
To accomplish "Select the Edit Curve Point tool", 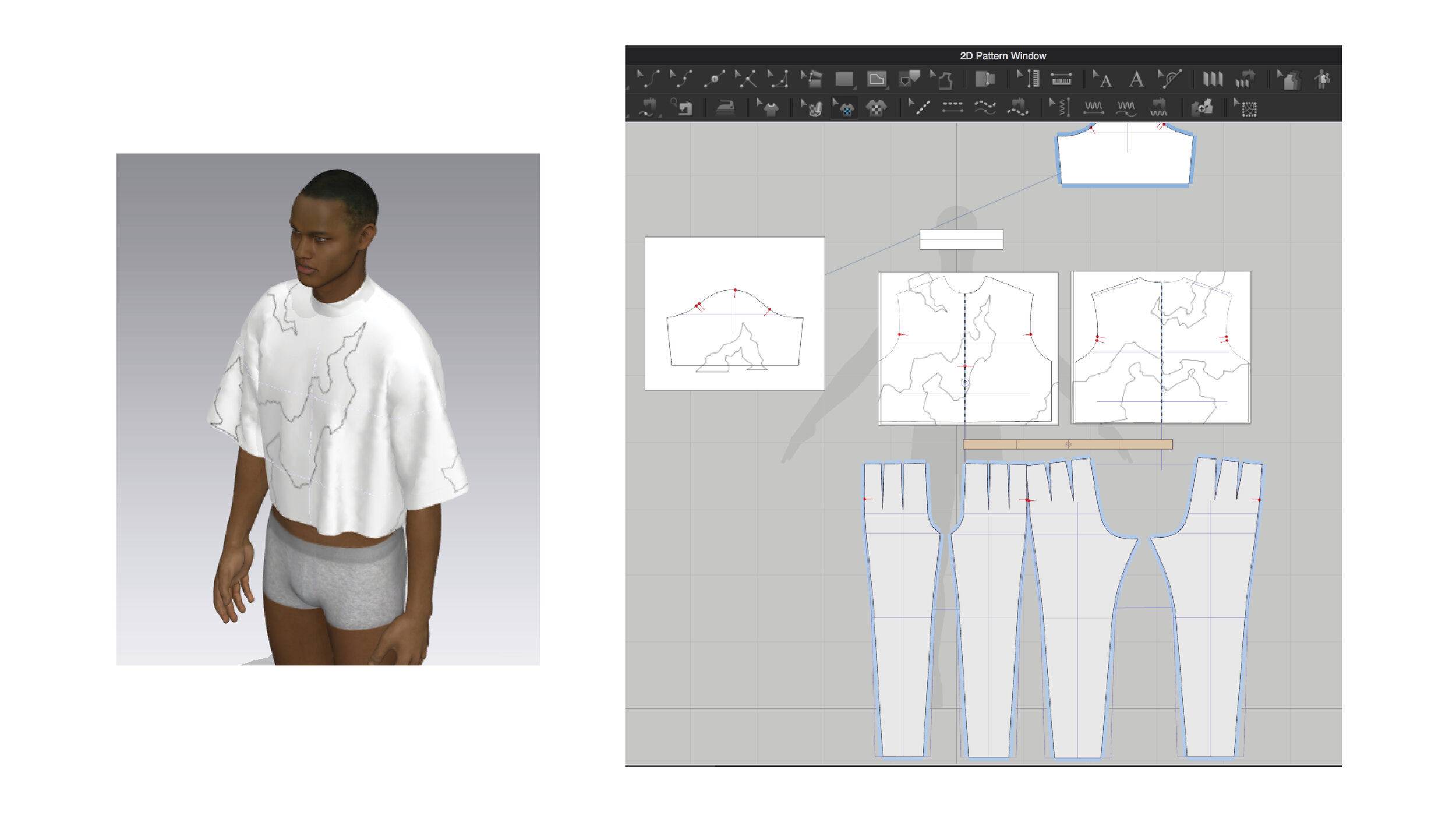I will click(681, 79).
